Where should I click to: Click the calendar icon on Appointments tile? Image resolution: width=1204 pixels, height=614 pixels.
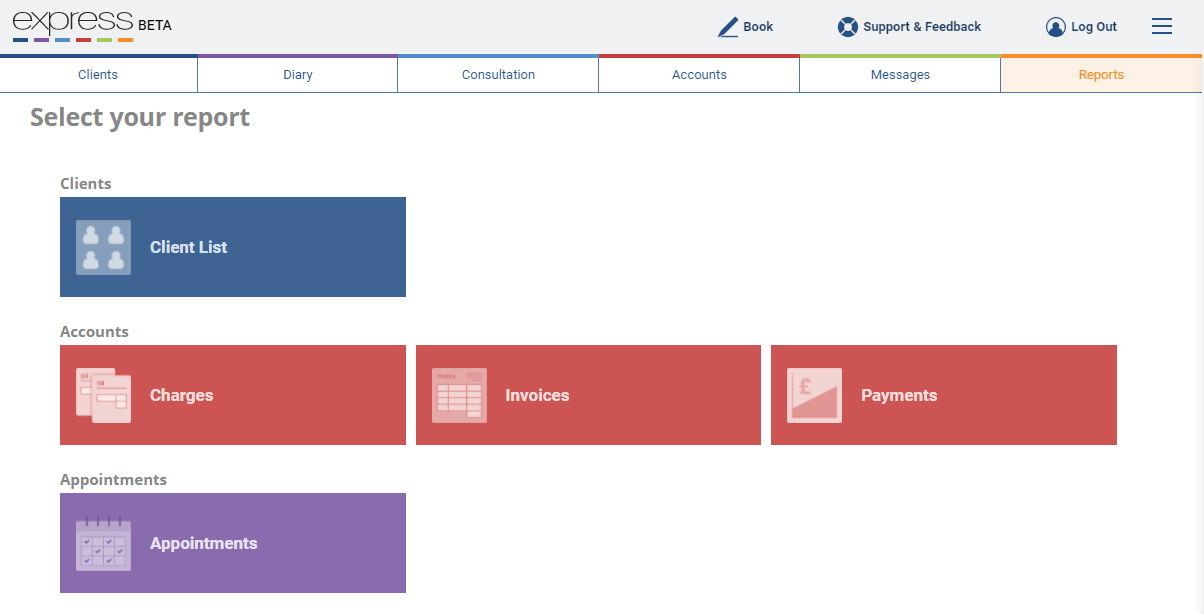pyautogui.click(x=104, y=543)
